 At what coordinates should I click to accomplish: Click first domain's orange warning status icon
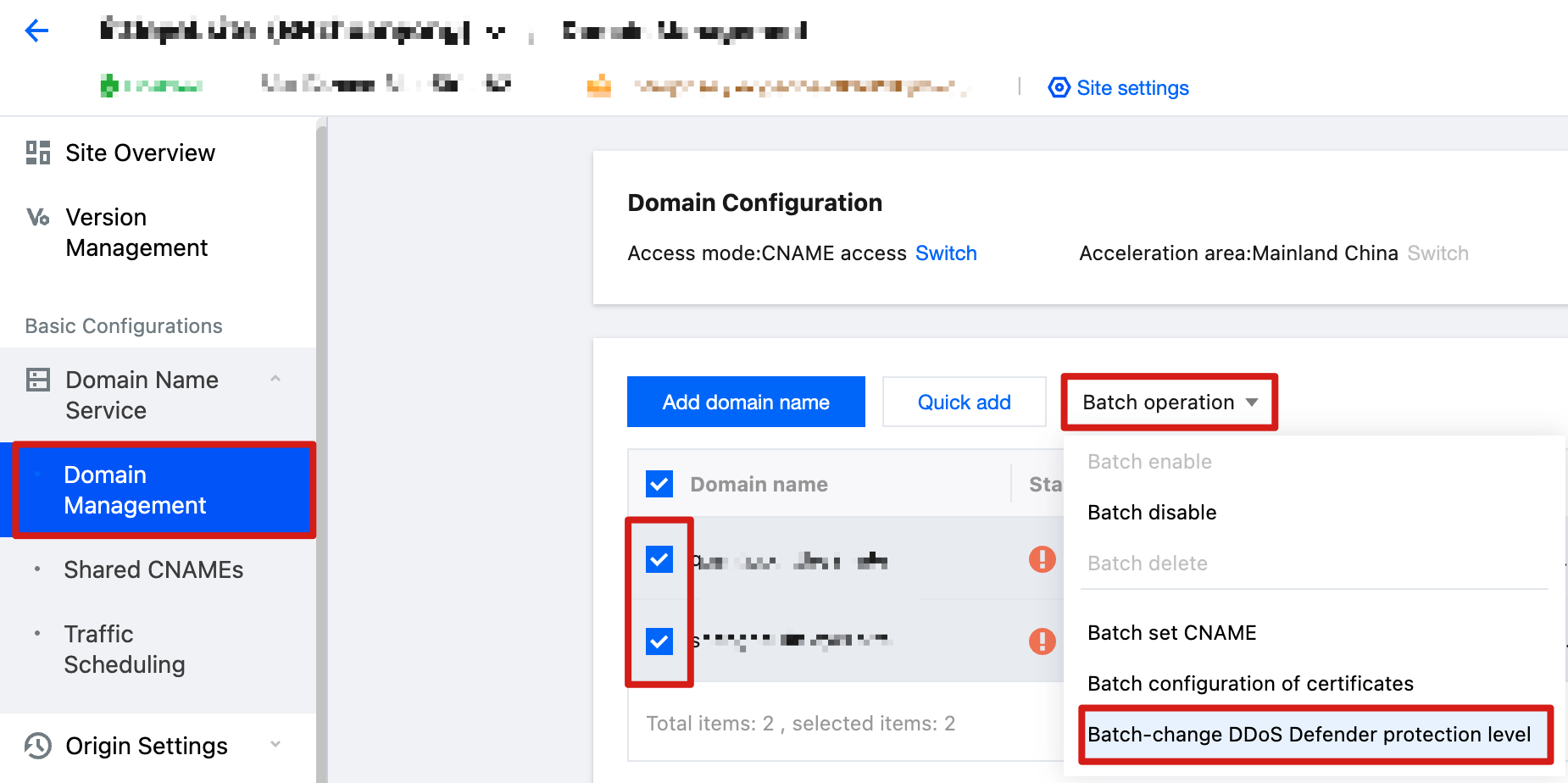coord(1042,559)
